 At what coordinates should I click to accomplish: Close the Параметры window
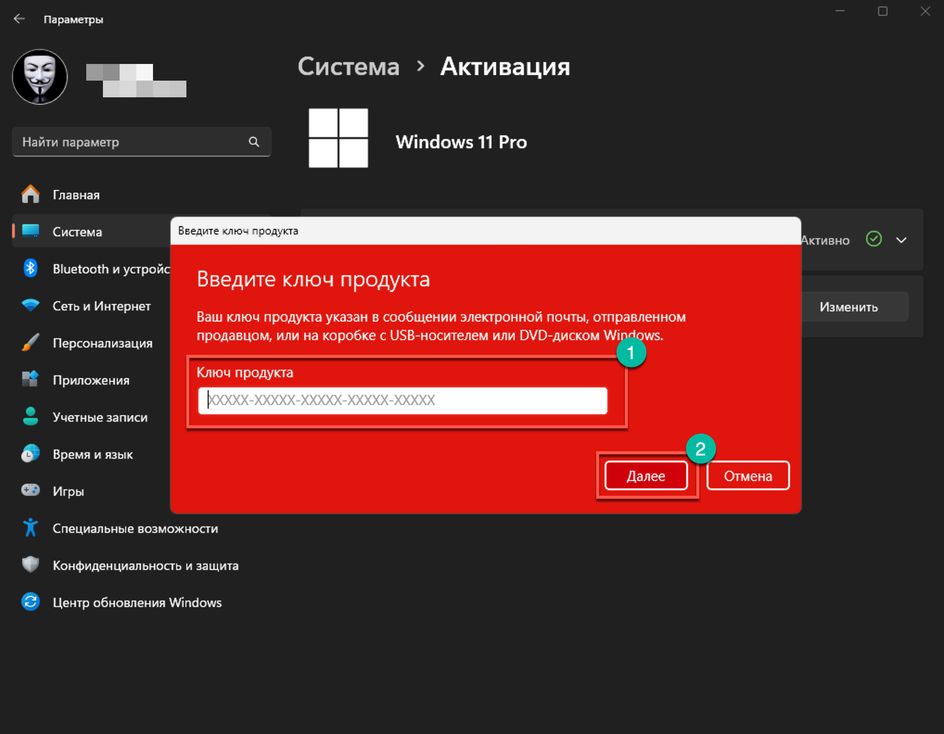(x=925, y=11)
